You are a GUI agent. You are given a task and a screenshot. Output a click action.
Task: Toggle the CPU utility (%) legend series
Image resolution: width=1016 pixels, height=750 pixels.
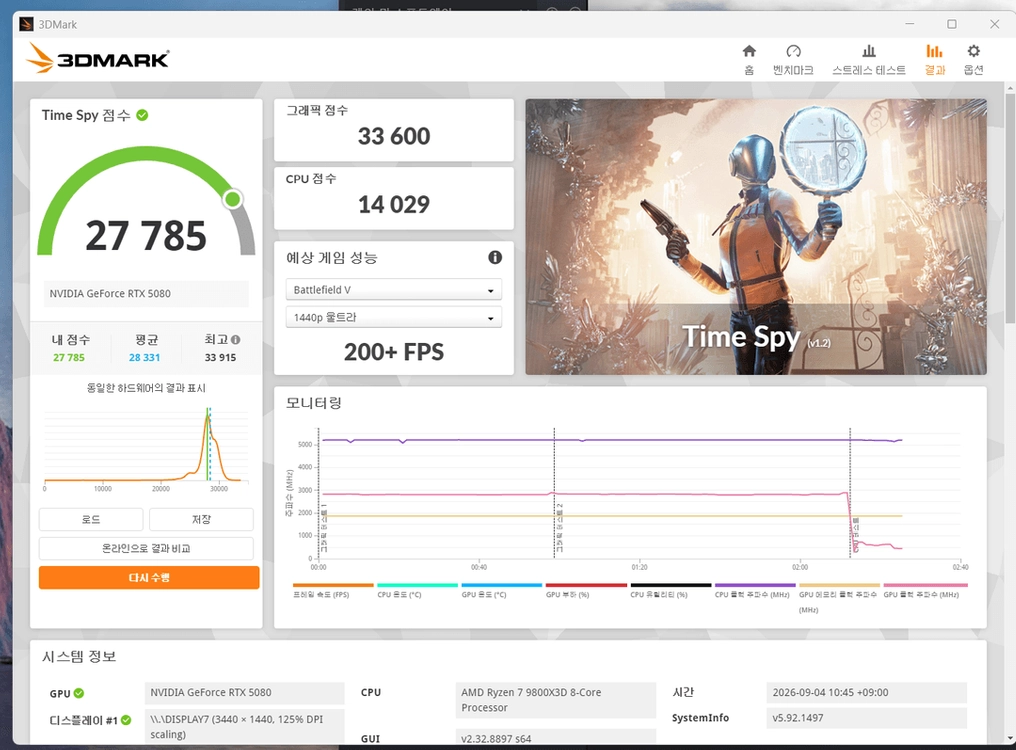[670, 591]
